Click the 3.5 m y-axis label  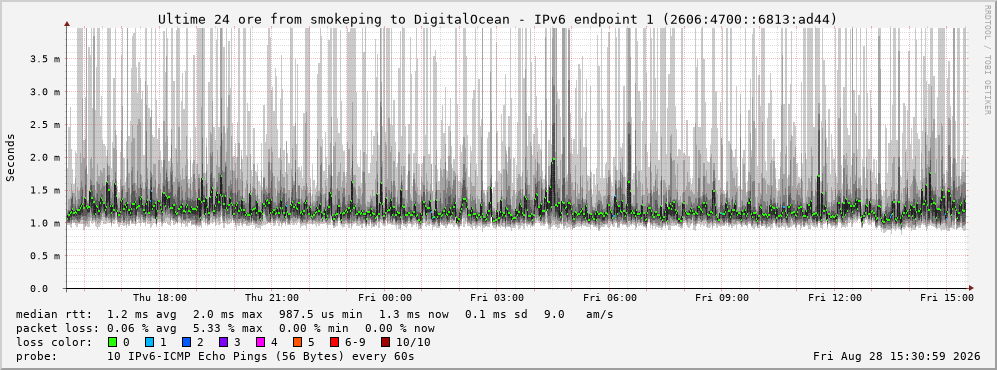pyautogui.click(x=45, y=58)
